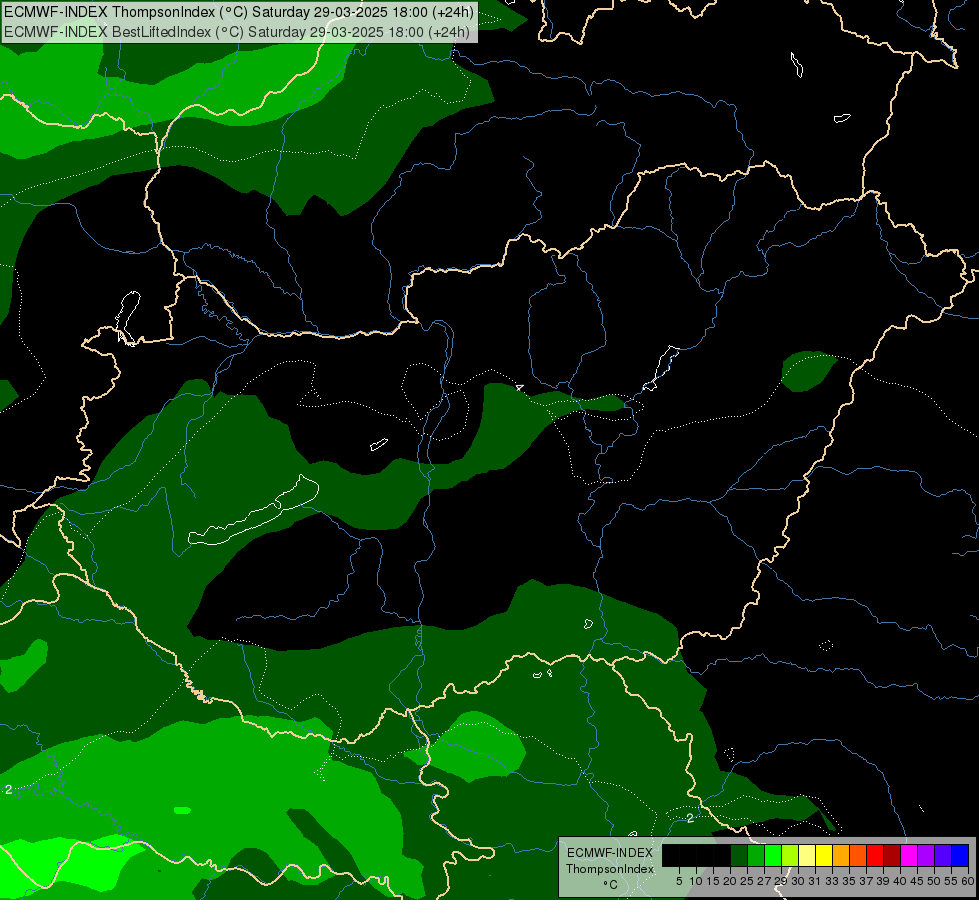Pick the pale yellow 30–31 legend swatch
The image size is (979, 900).
click(x=807, y=856)
